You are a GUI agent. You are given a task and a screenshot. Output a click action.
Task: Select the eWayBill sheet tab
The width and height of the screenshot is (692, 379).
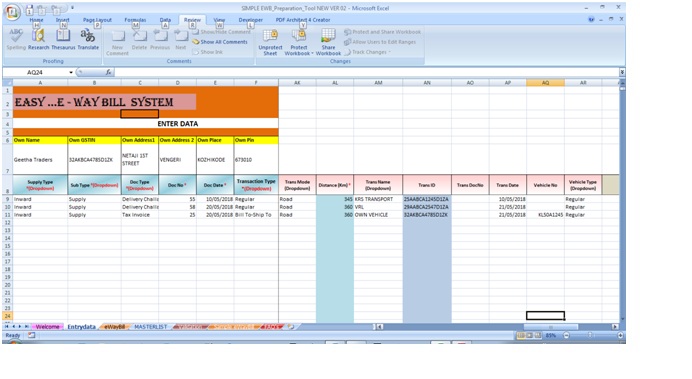(x=115, y=327)
